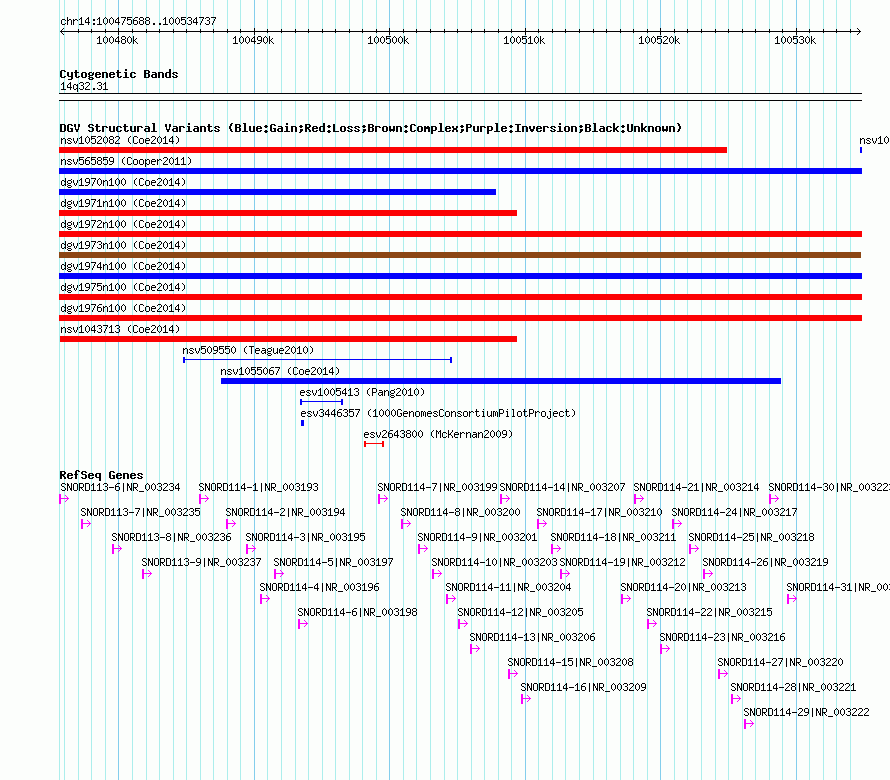Screen dimensions: 890x780
Task: Click the SNORD114-4 gene arrow glyph
Action: [265, 599]
